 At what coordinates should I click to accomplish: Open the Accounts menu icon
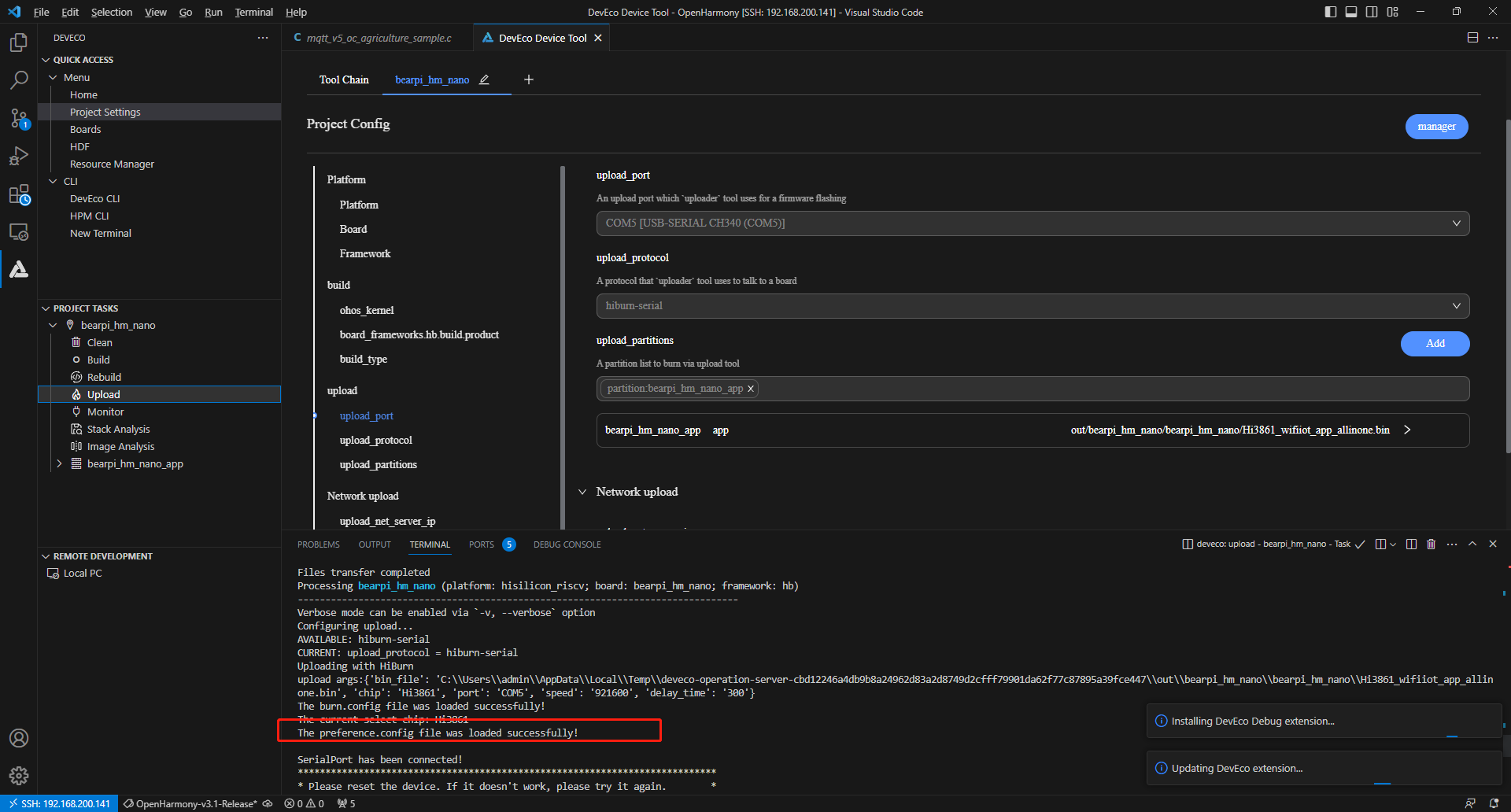(x=19, y=738)
